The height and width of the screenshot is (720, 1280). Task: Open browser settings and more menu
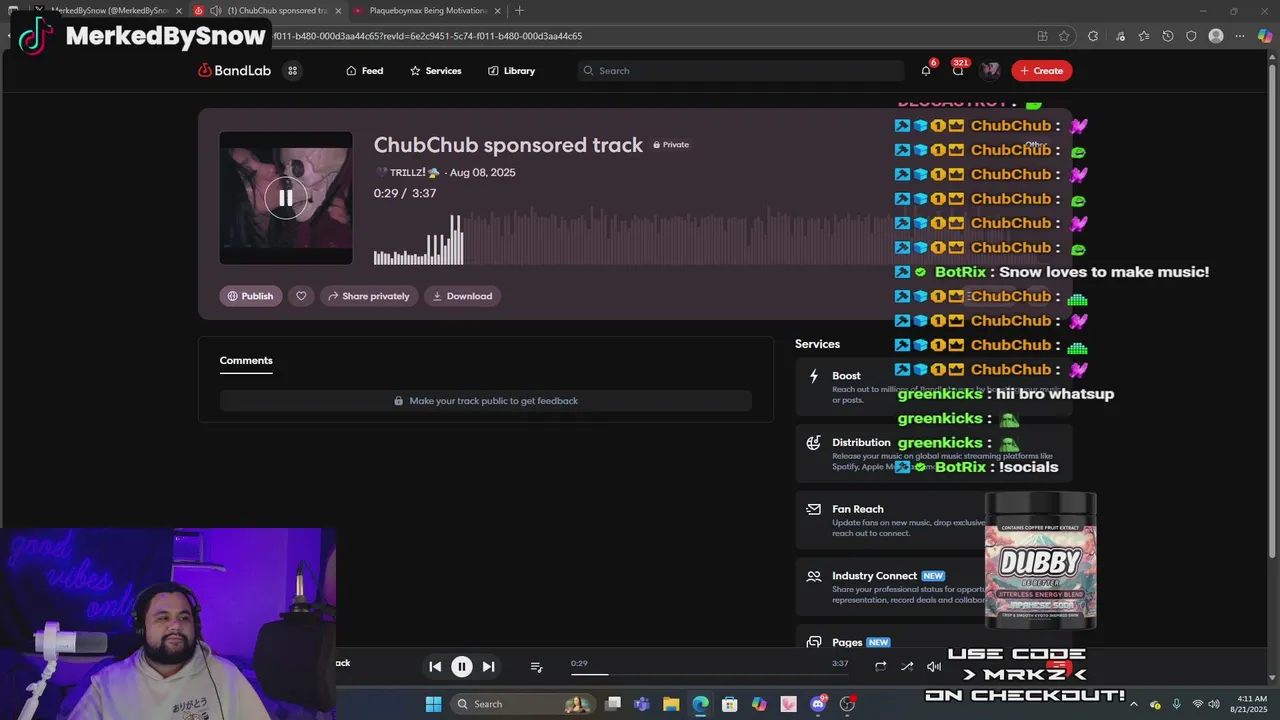1241,36
